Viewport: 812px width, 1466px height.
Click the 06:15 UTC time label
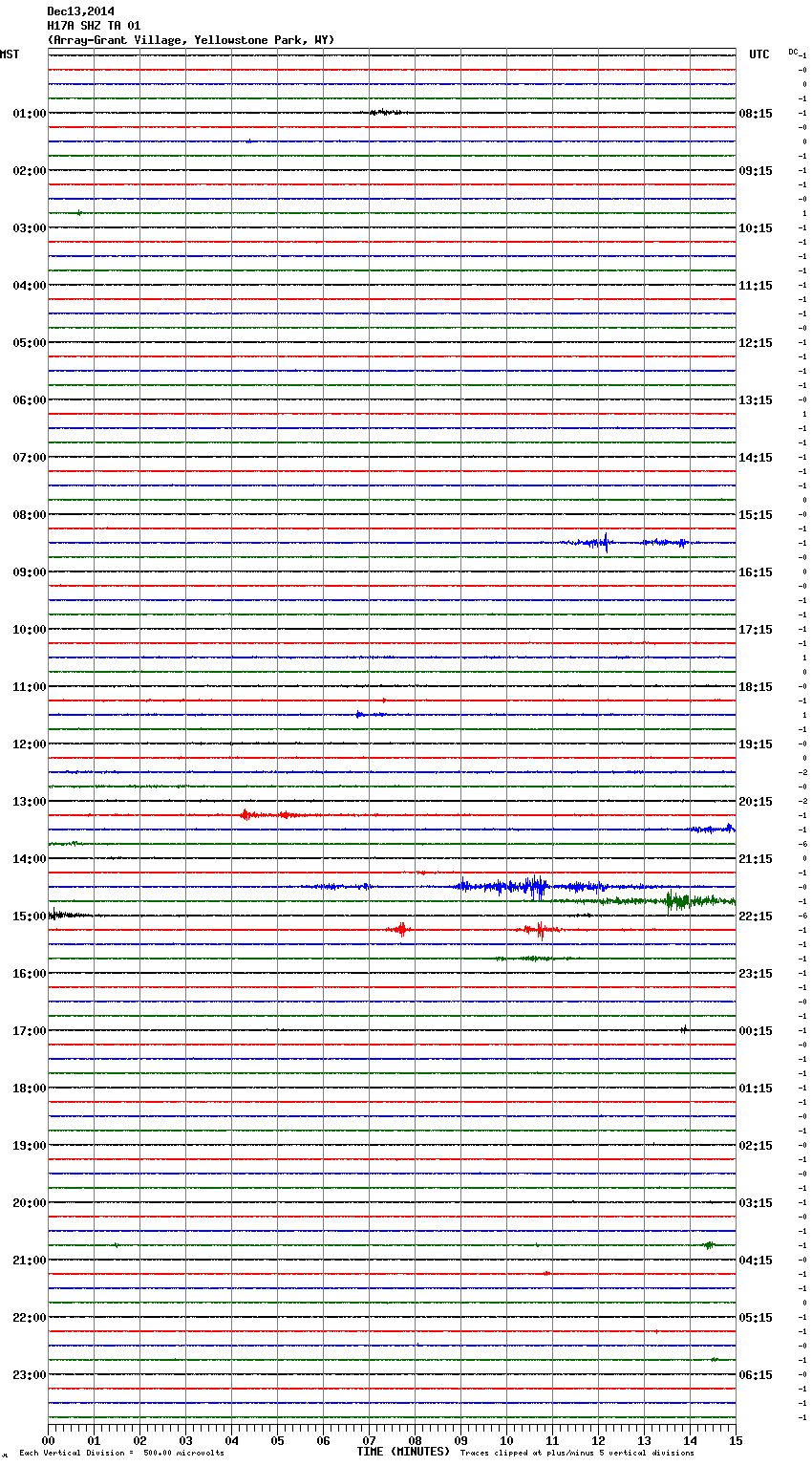[756, 1375]
